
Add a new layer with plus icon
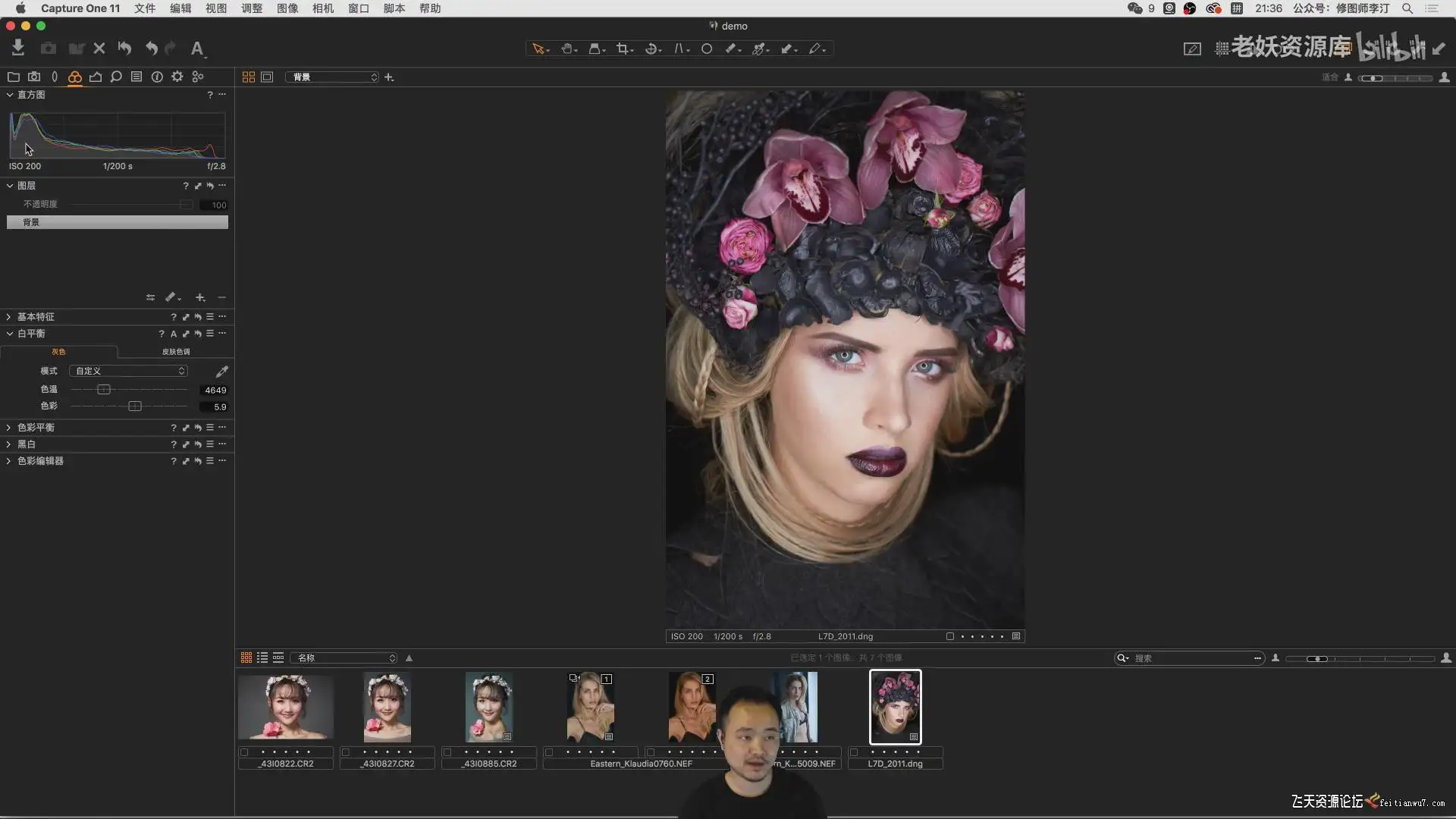pyautogui.click(x=200, y=297)
